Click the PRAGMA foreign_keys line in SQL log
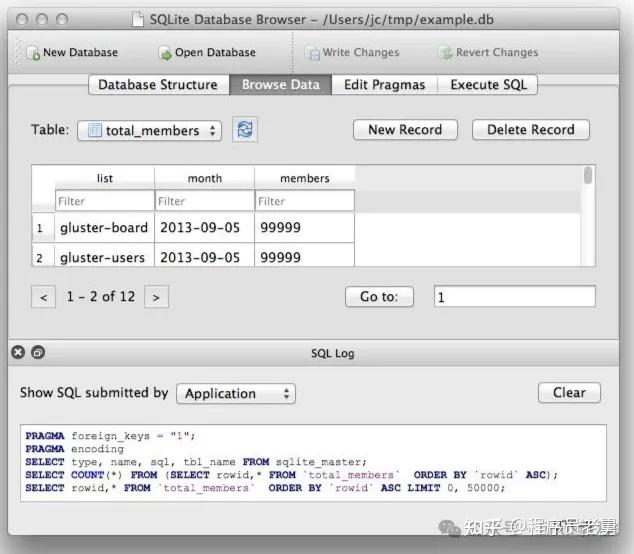 (110, 436)
